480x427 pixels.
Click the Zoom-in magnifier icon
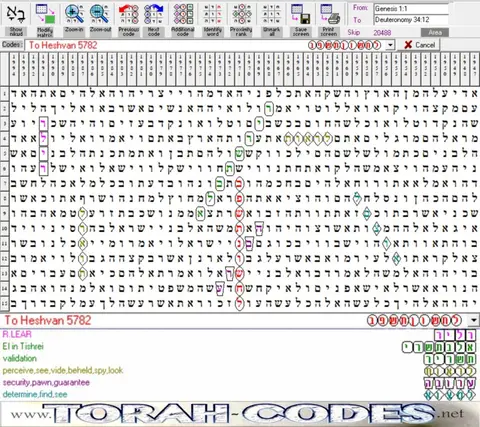click(74, 14)
